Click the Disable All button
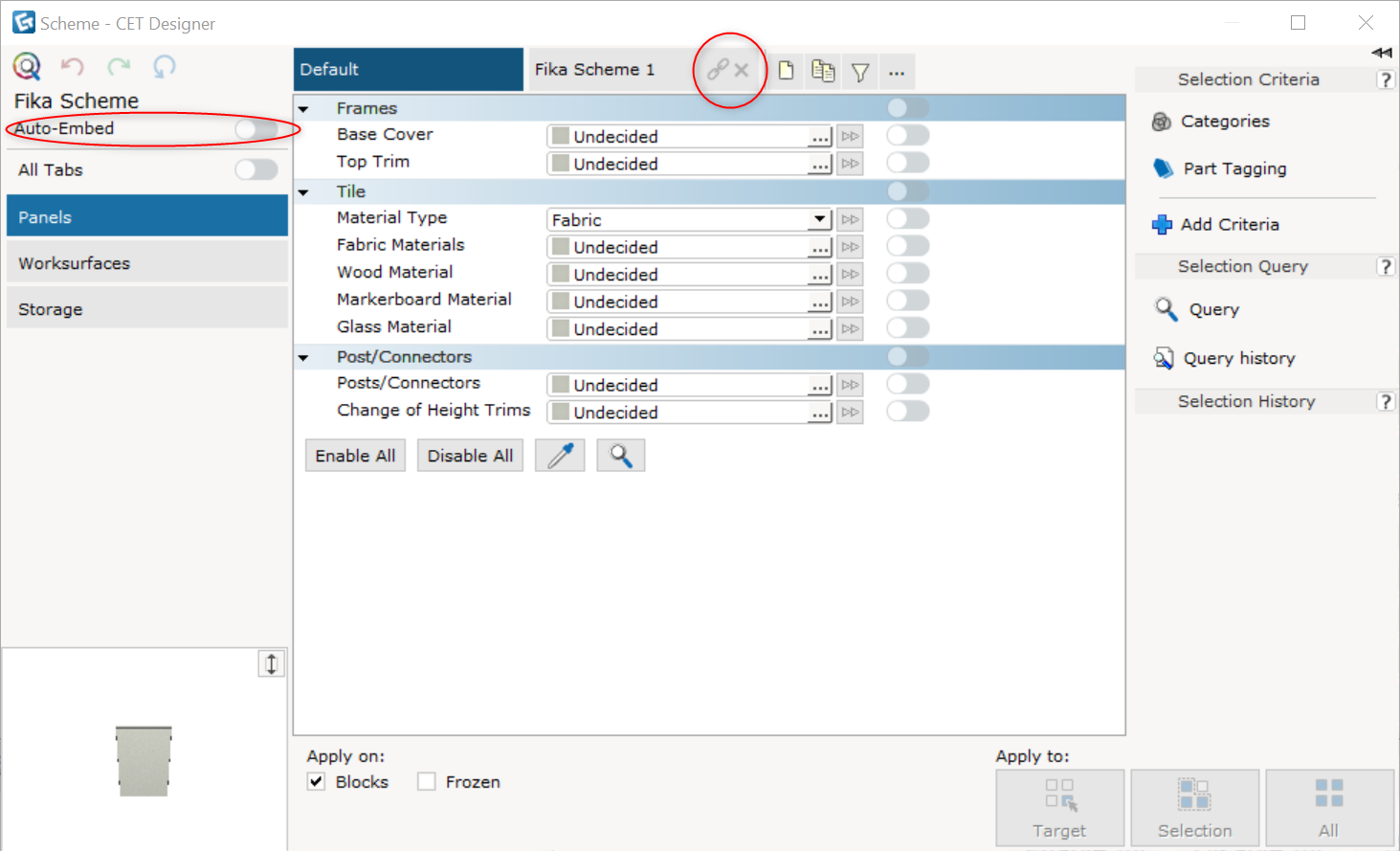 [x=470, y=456]
